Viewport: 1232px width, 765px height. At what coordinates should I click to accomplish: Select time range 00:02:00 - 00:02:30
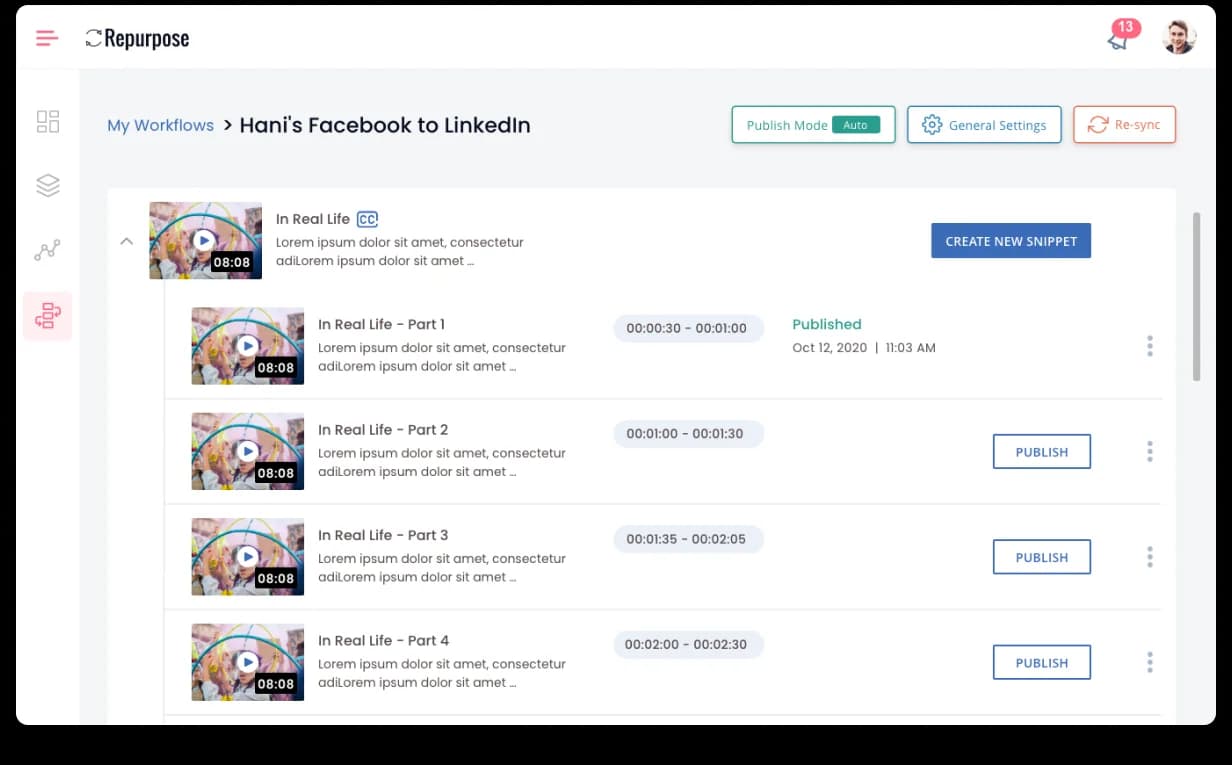click(688, 644)
